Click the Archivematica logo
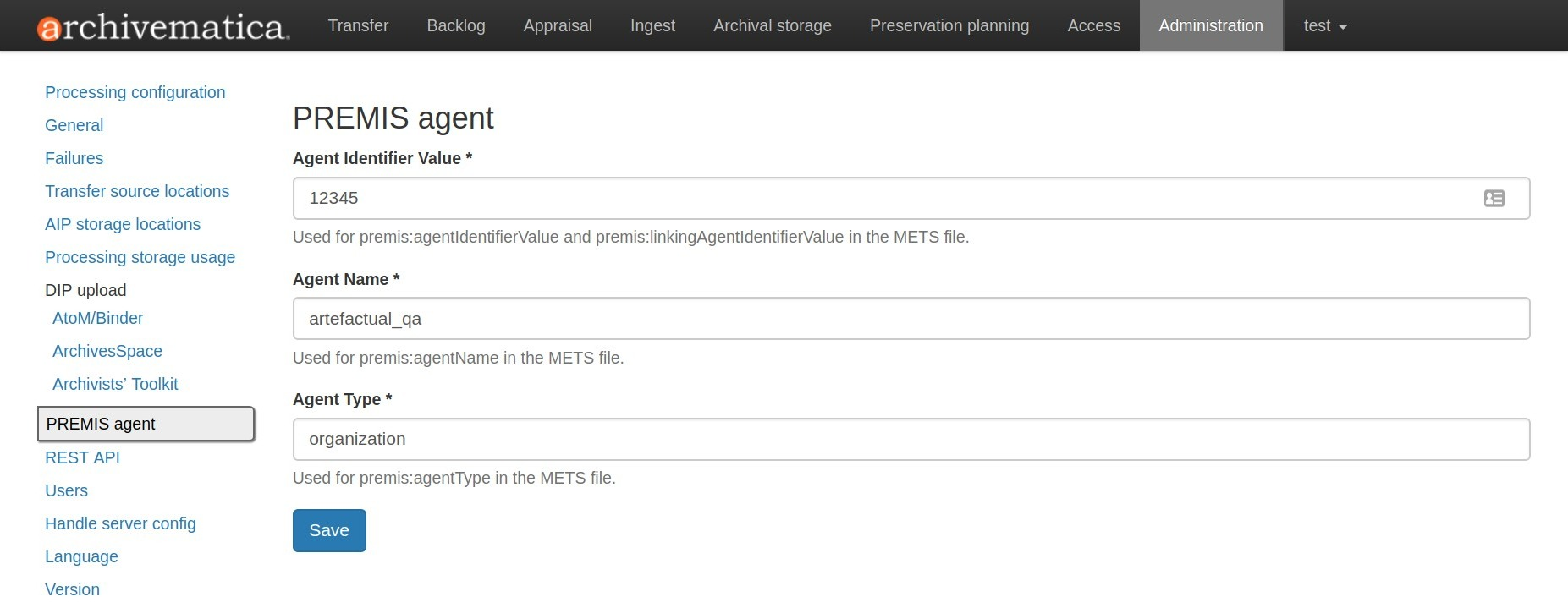The width and height of the screenshot is (1568, 608). click(x=163, y=26)
